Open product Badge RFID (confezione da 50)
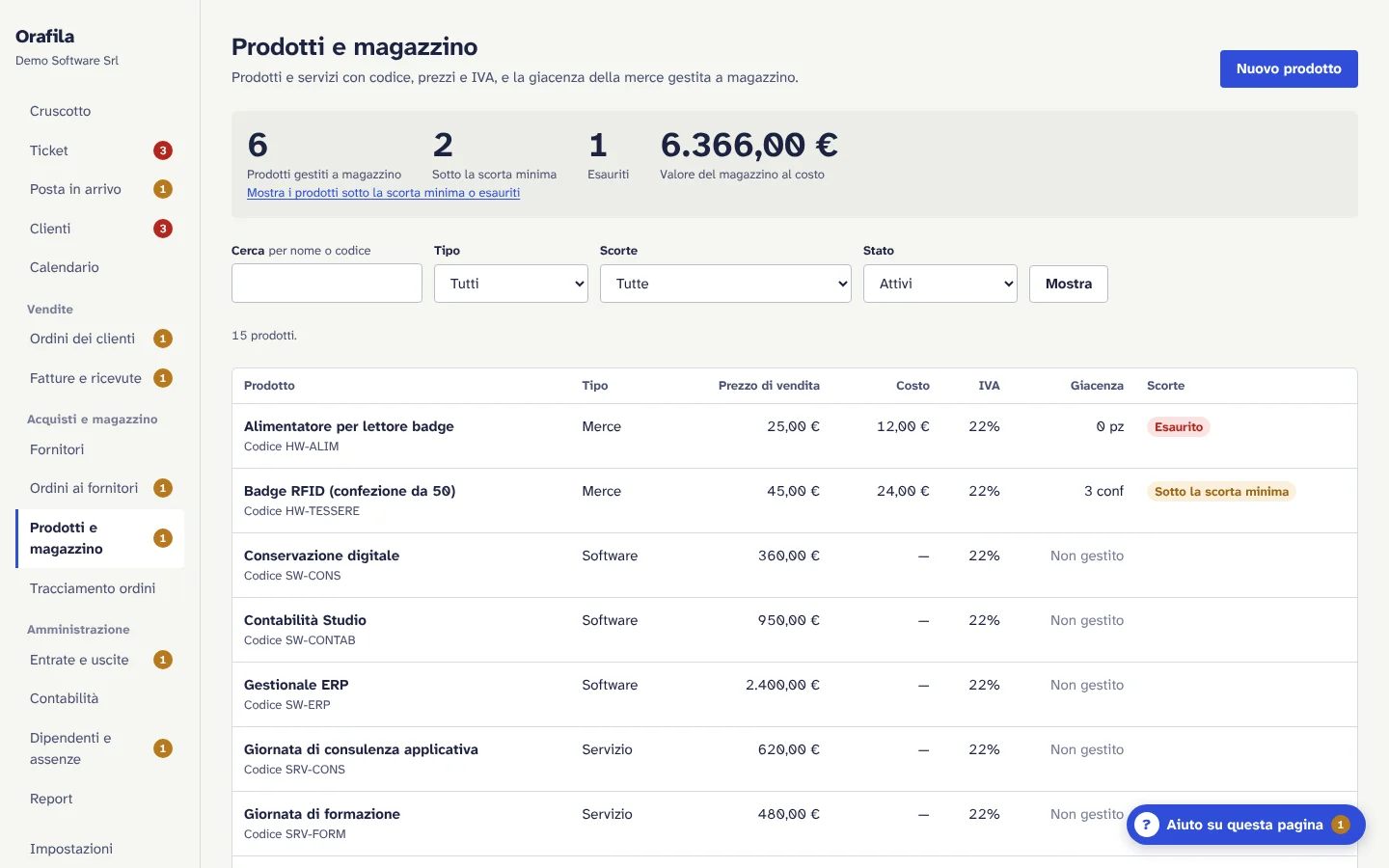This screenshot has height=868, width=1389. 349,491
